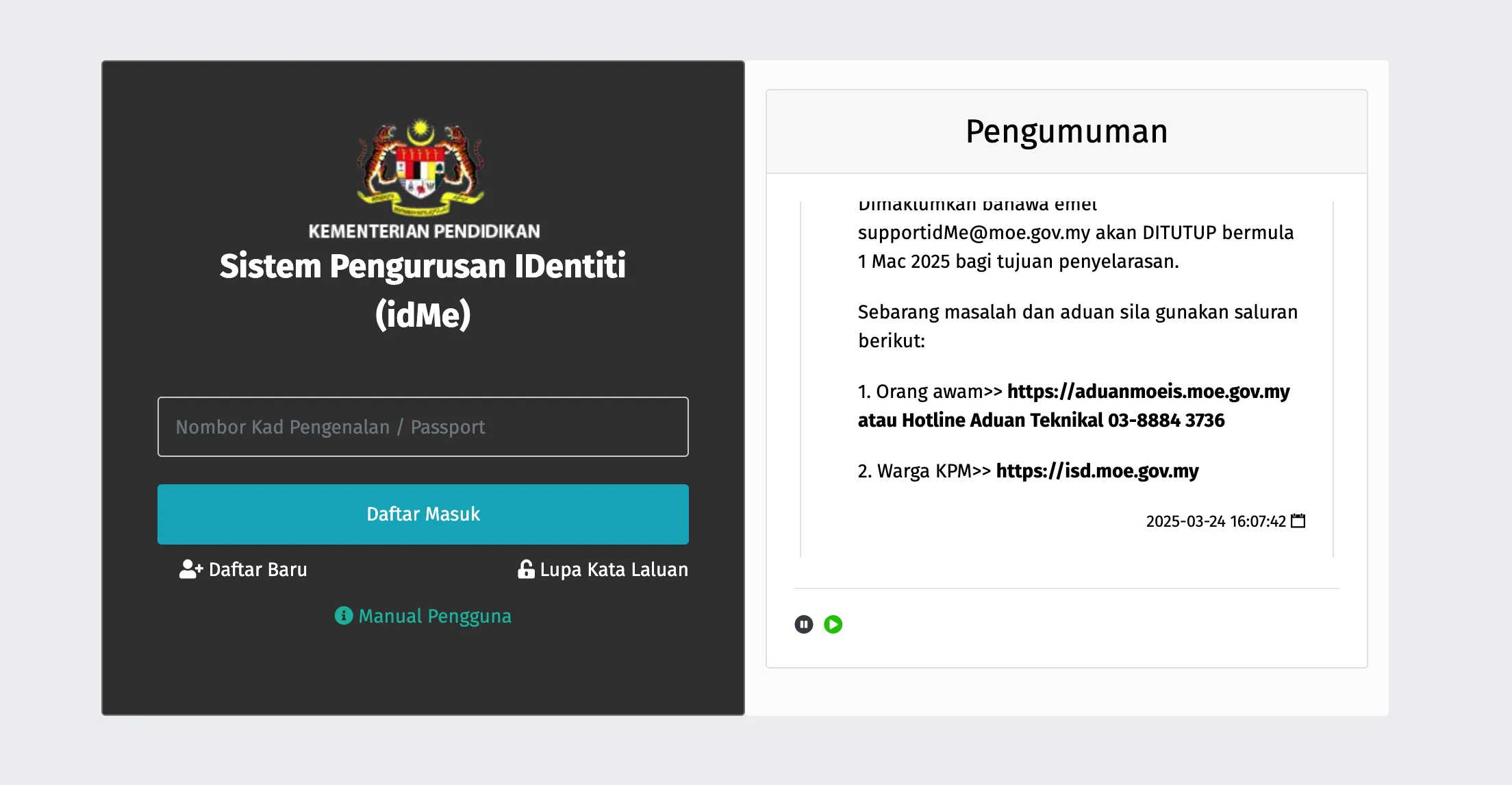Click the calendar icon next to the timestamp
Screen dimensions: 1512x785
[1298, 521]
